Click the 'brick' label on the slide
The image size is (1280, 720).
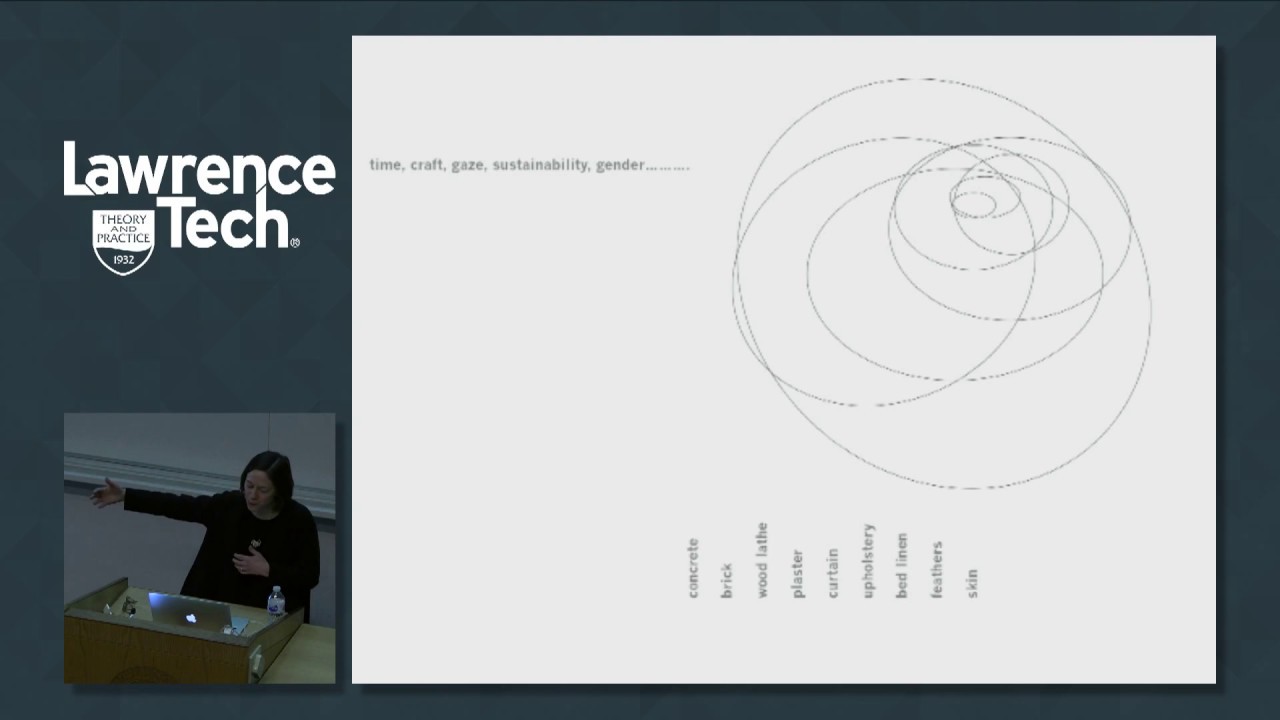tap(727, 581)
